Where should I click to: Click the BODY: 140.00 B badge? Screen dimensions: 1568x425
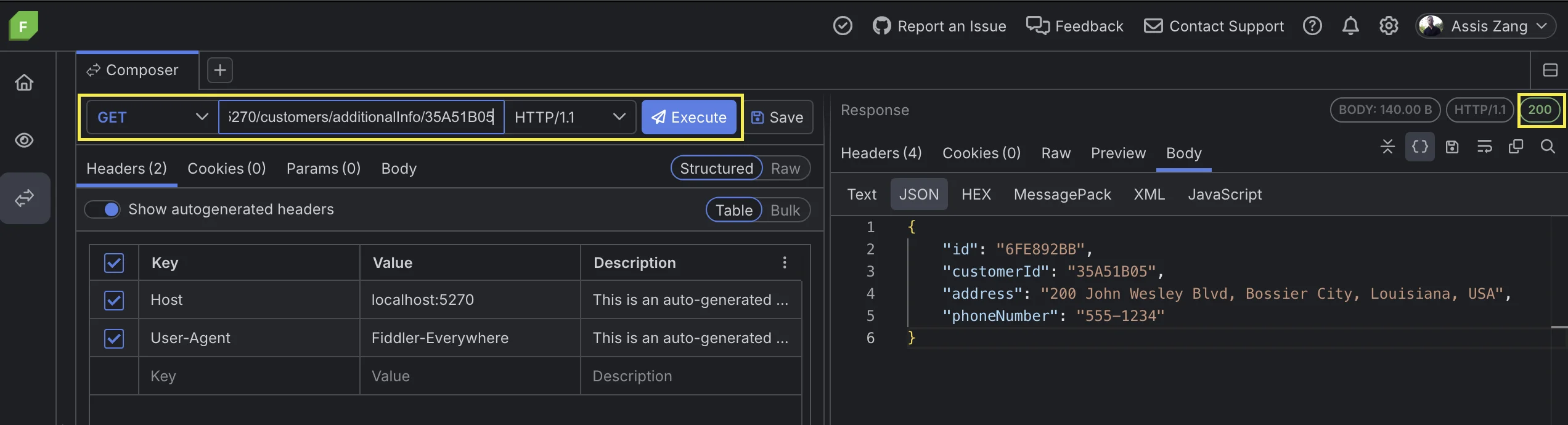pos(1385,110)
